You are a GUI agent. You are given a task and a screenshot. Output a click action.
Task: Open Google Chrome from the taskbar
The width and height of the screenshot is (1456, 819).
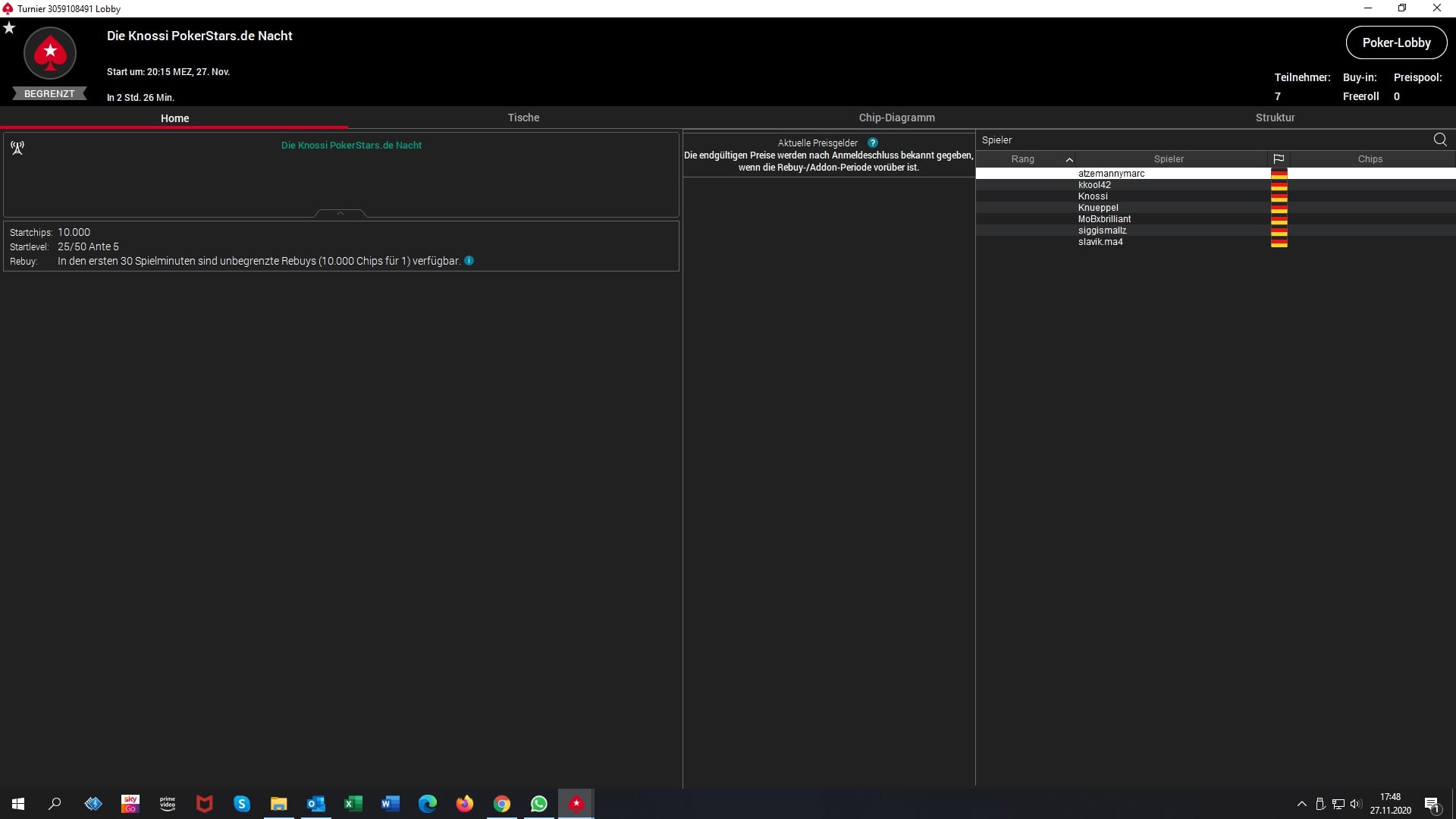click(502, 804)
